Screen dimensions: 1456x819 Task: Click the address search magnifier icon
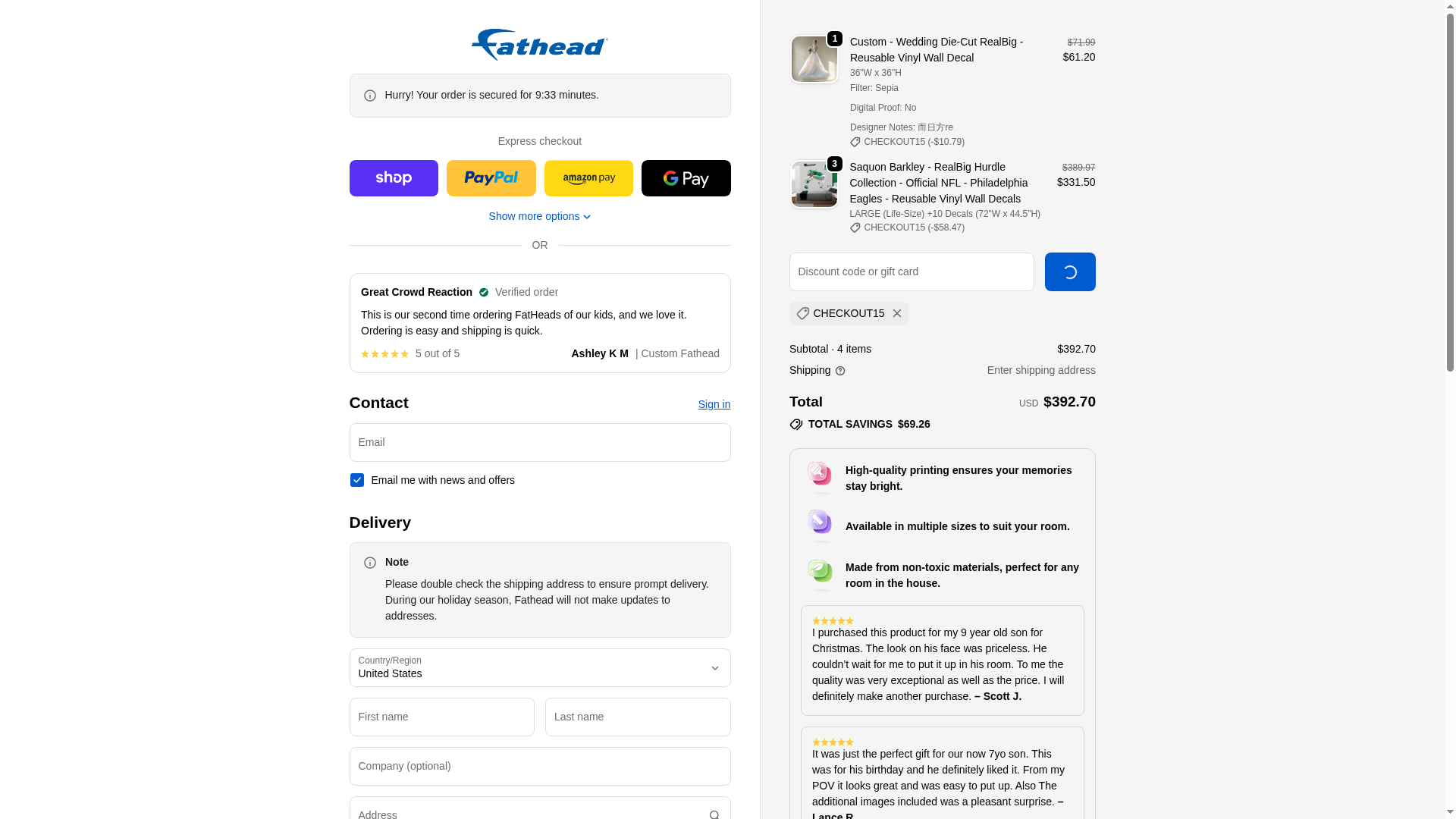click(714, 814)
